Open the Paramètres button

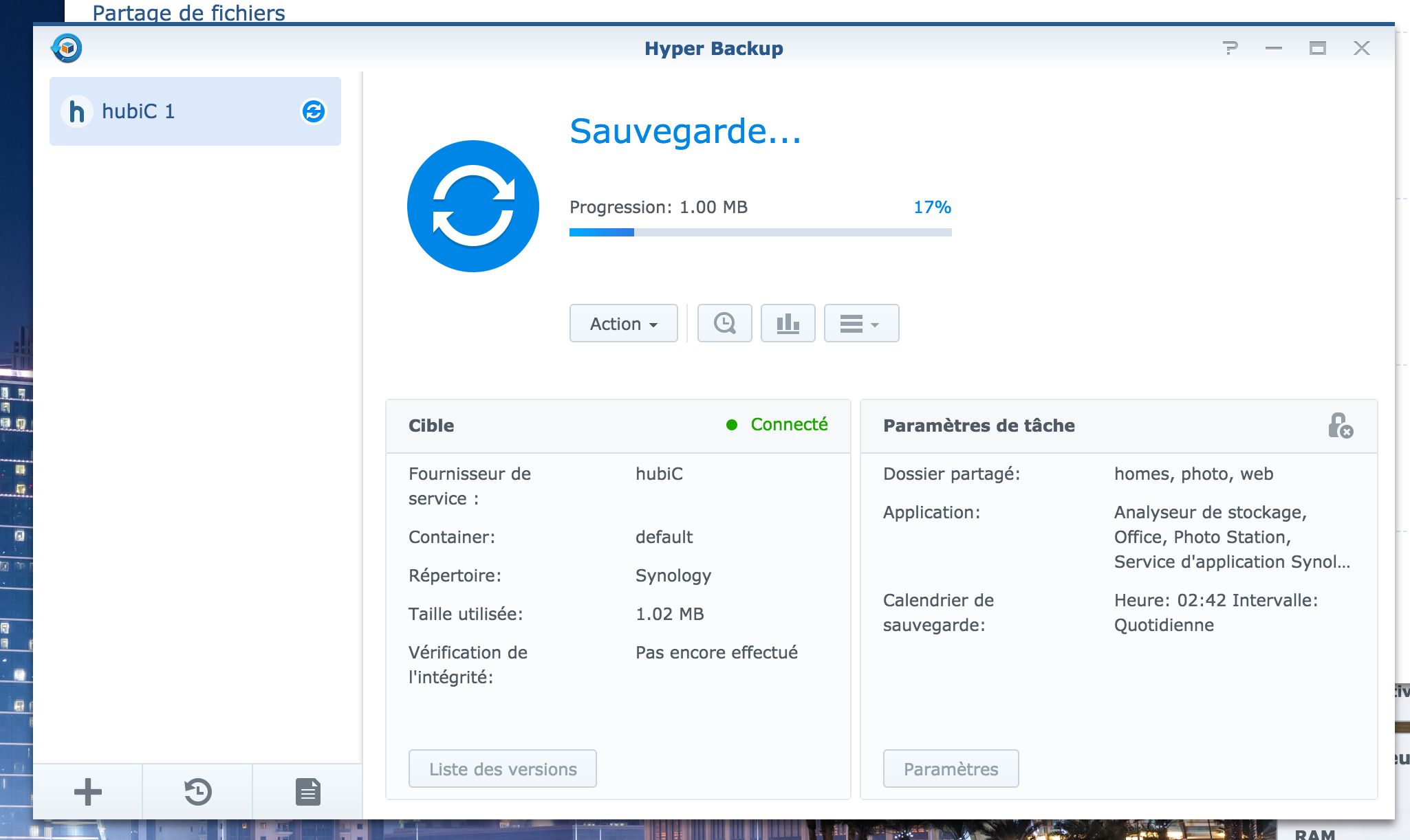(951, 769)
